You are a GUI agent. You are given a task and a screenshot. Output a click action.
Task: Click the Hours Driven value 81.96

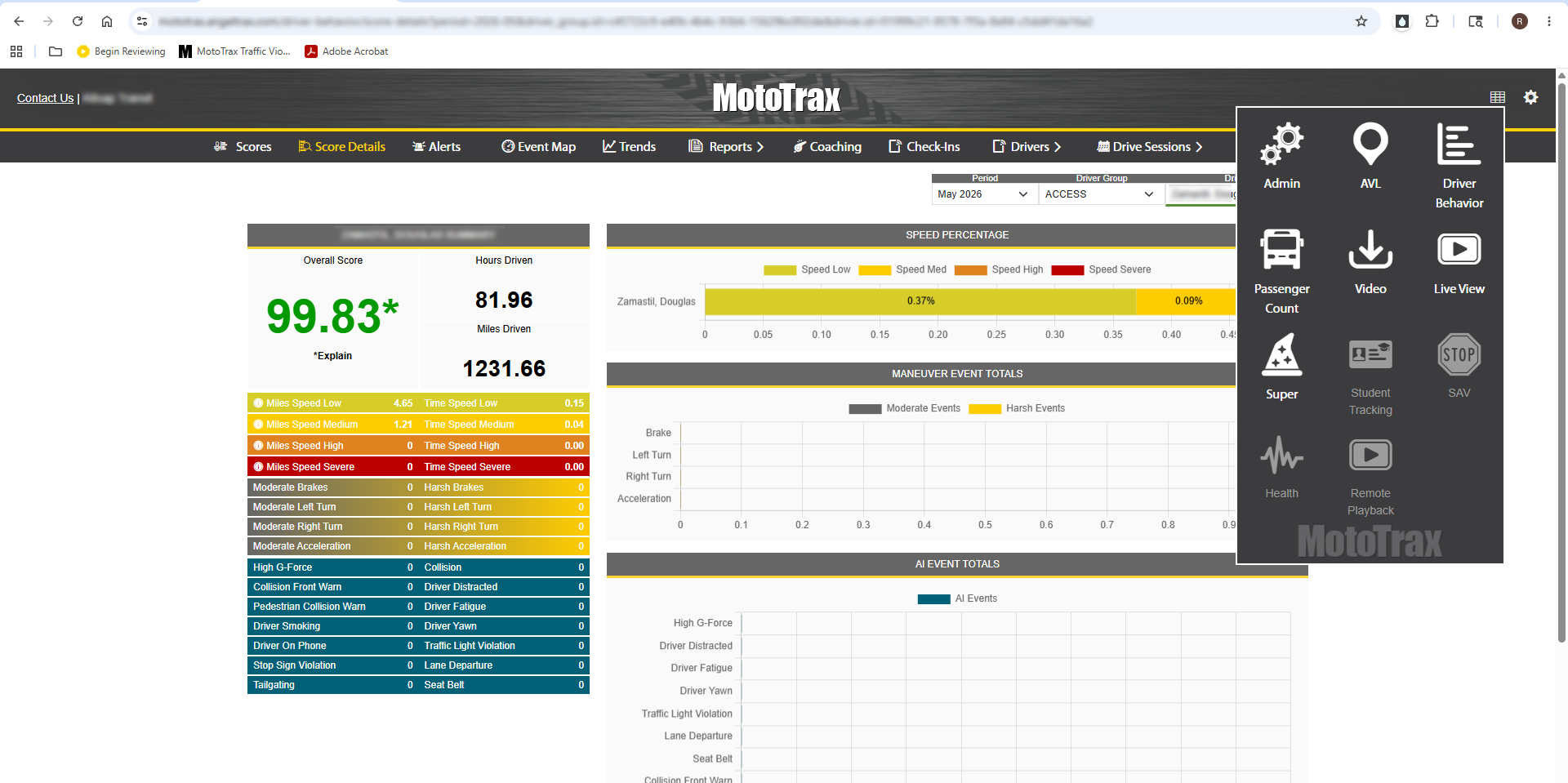[504, 300]
